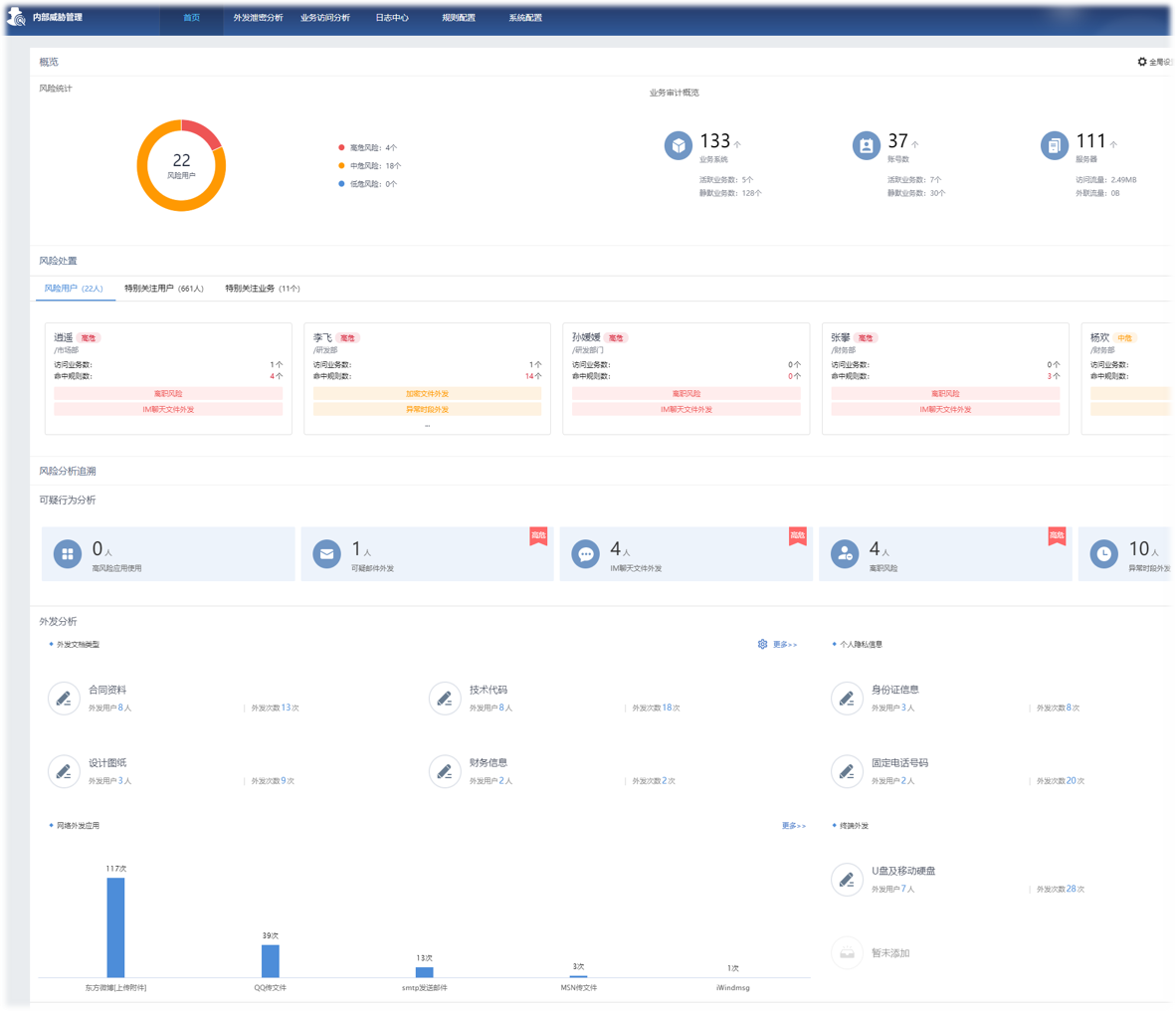Screen dimensions: 1176x1012
Task: Select the 风险用户 (22人) tab
Action: pyautogui.click(x=74, y=288)
